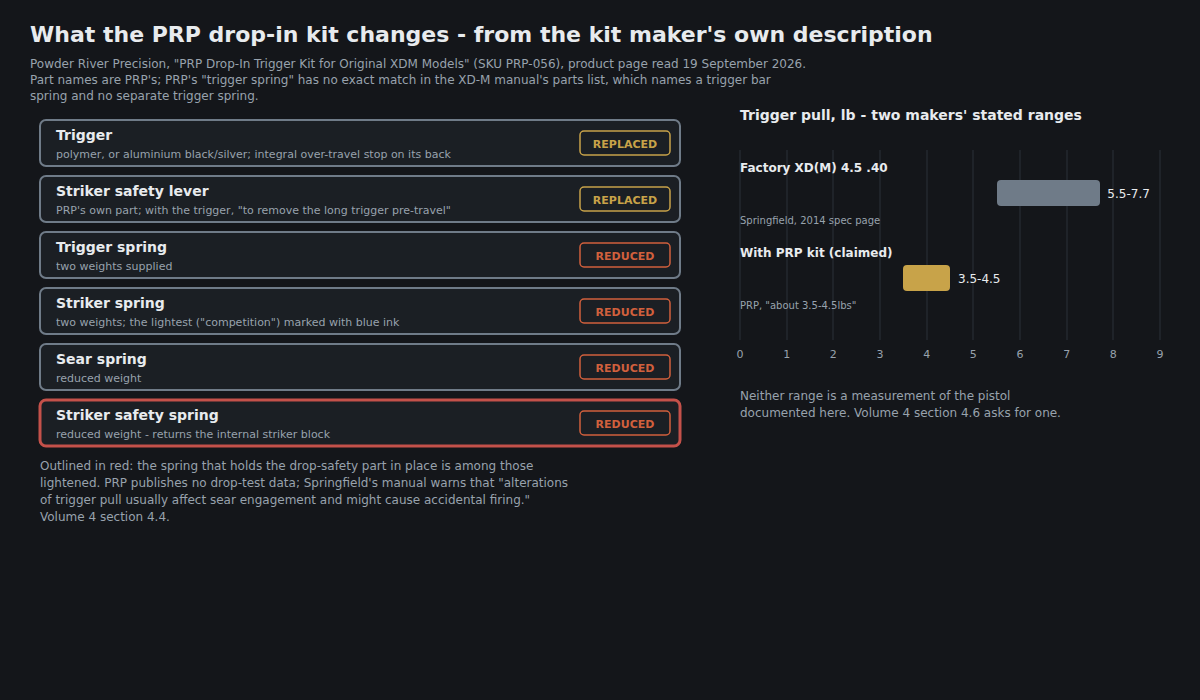The width and height of the screenshot is (1200, 700).
Task: Click the Springfield, 2014 spec page caption
Action: [x=810, y=220]
